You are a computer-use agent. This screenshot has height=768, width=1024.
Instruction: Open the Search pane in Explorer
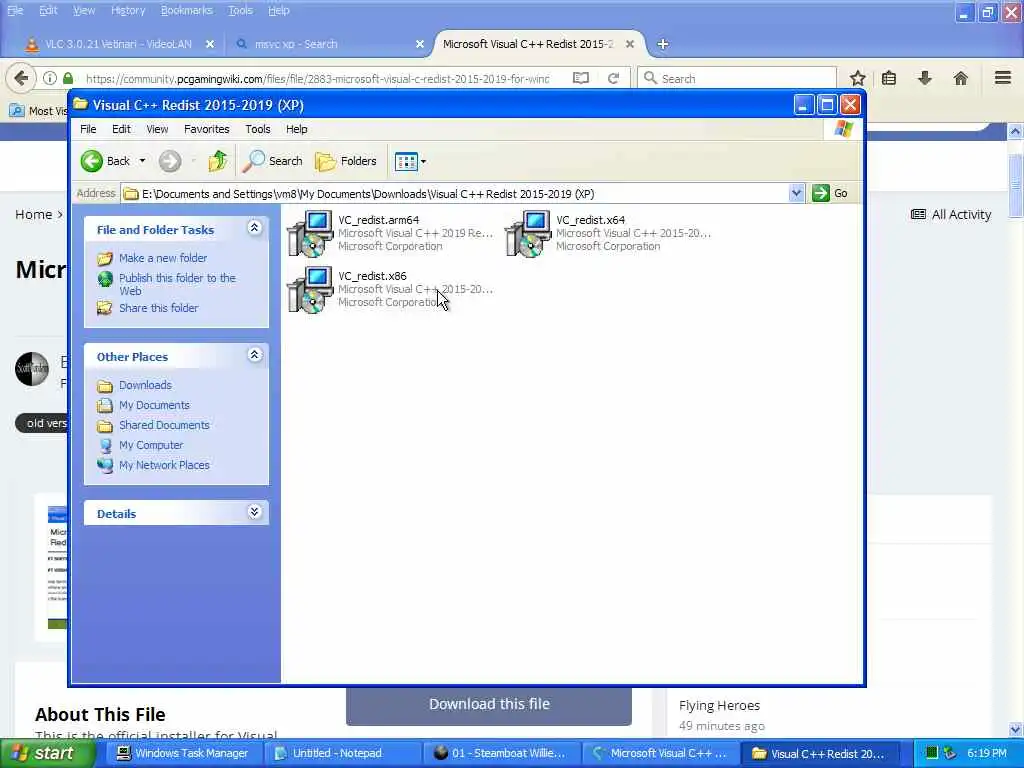click(x=272, y=161)
